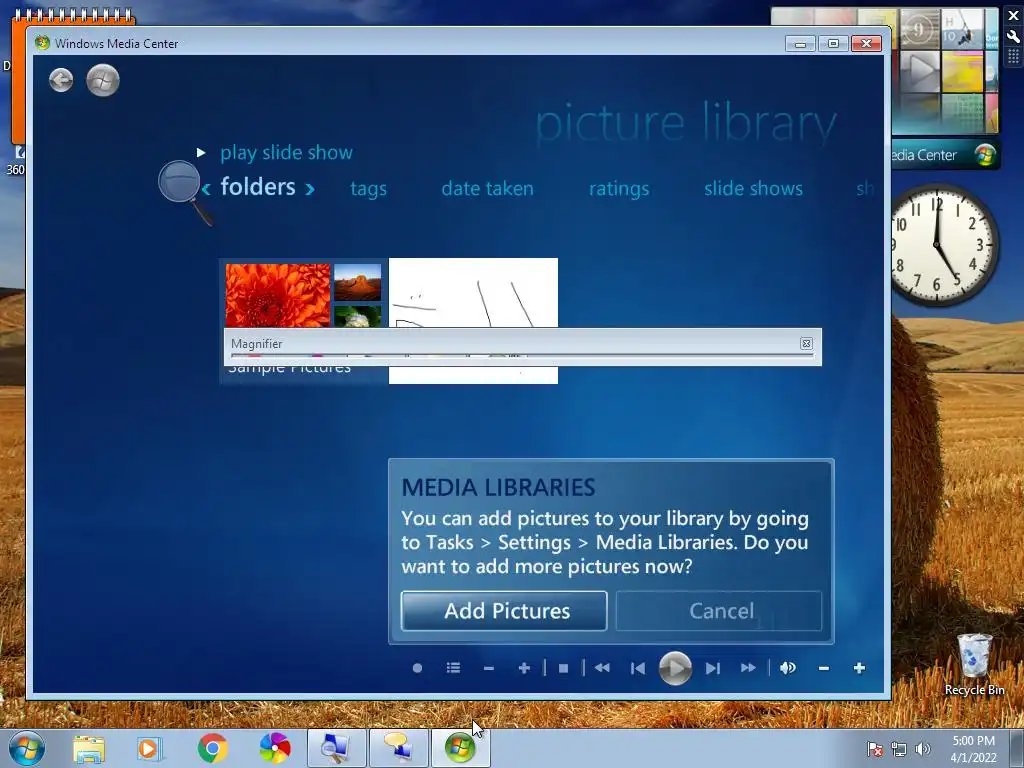Click the Magnifier lens icon

(185, 192)
